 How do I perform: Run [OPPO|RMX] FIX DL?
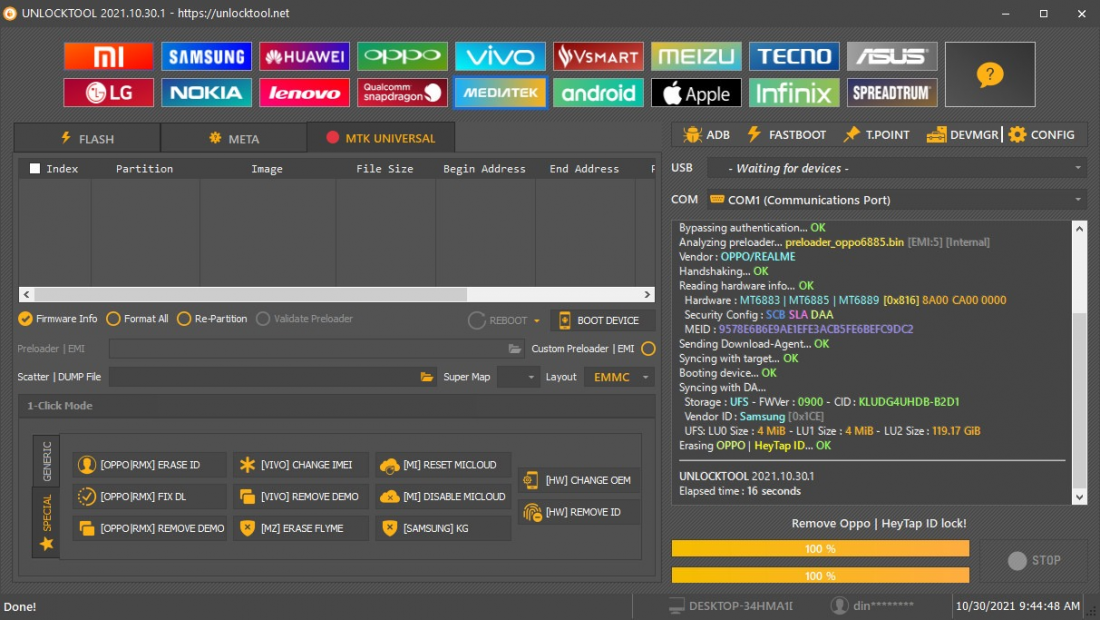pyautogui.click(x=149, y=496)
